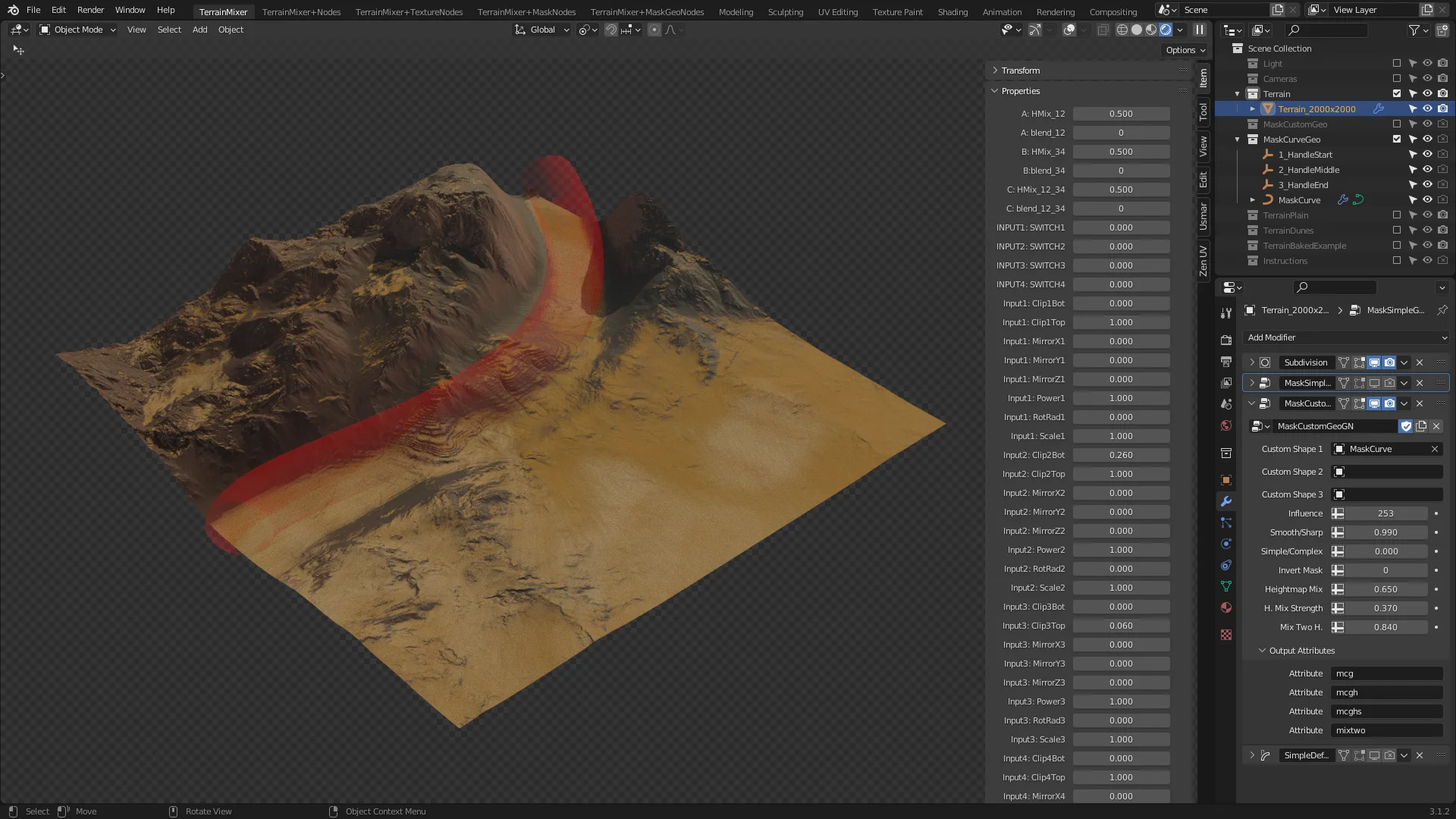Open the Modifier properties wrench tab
The height and width of the screenshot is (819, 1456).
[1226, 501]
